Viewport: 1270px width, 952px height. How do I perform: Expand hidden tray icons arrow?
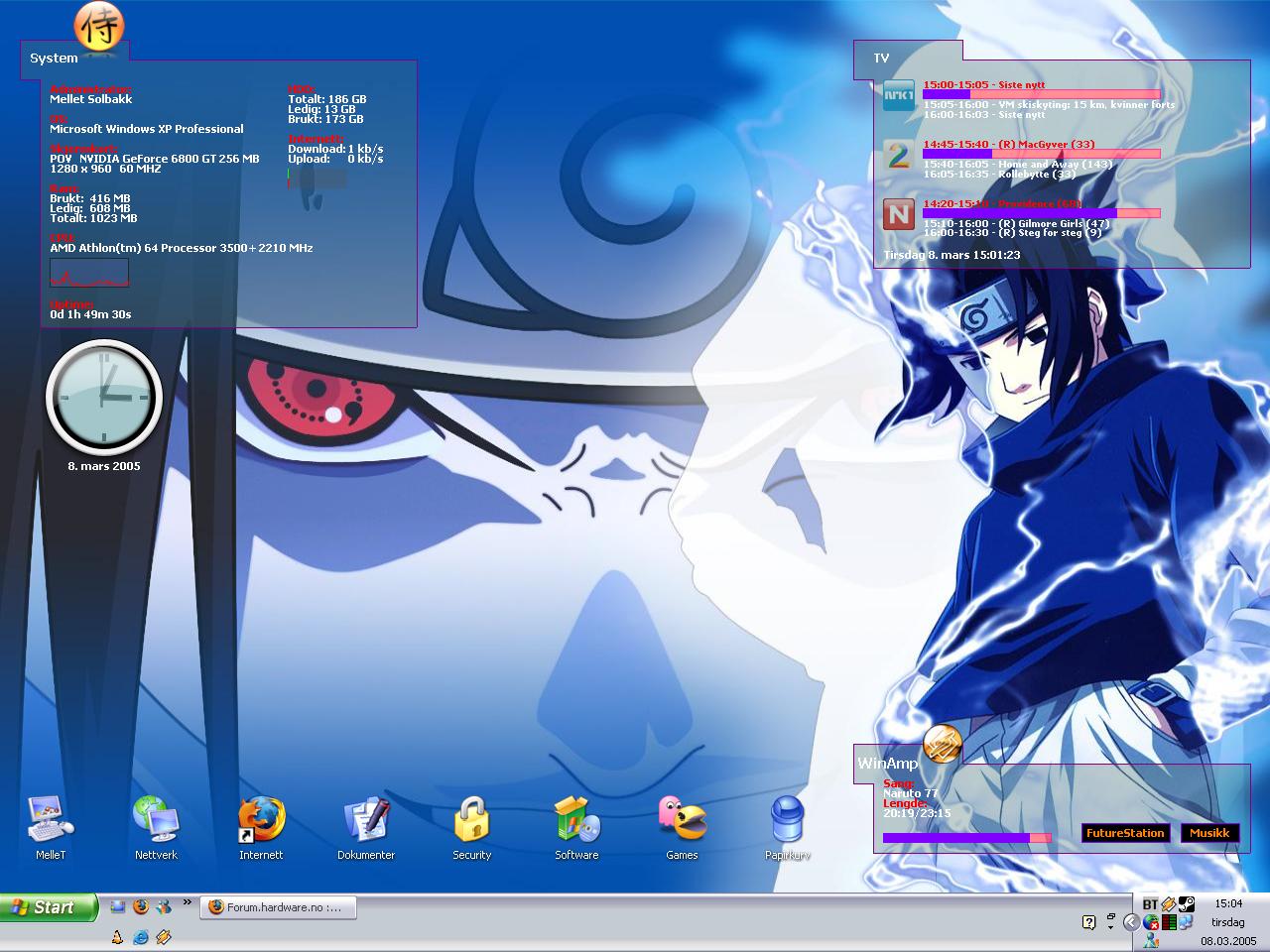click(x=1132, y=922)
